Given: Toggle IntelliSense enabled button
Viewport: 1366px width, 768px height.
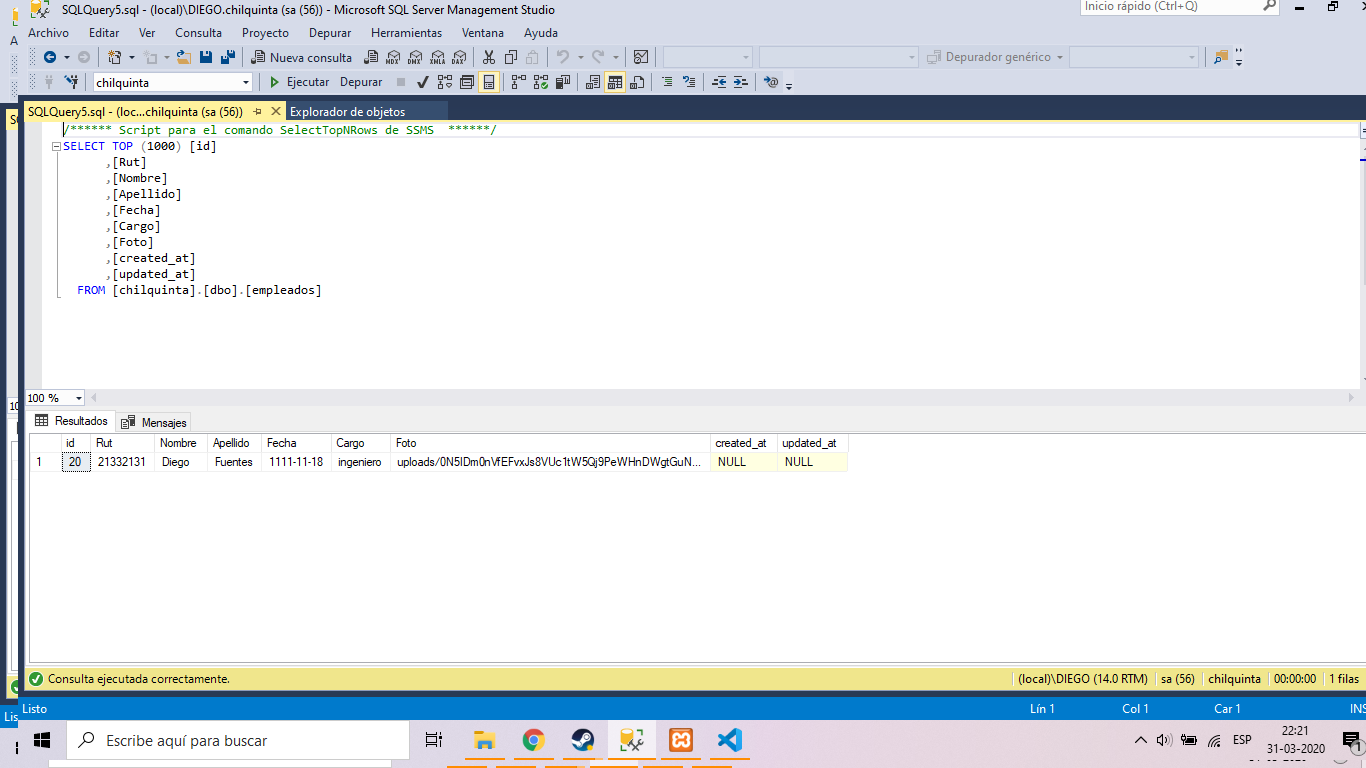Looking at the screenshot, I should 489,82.
